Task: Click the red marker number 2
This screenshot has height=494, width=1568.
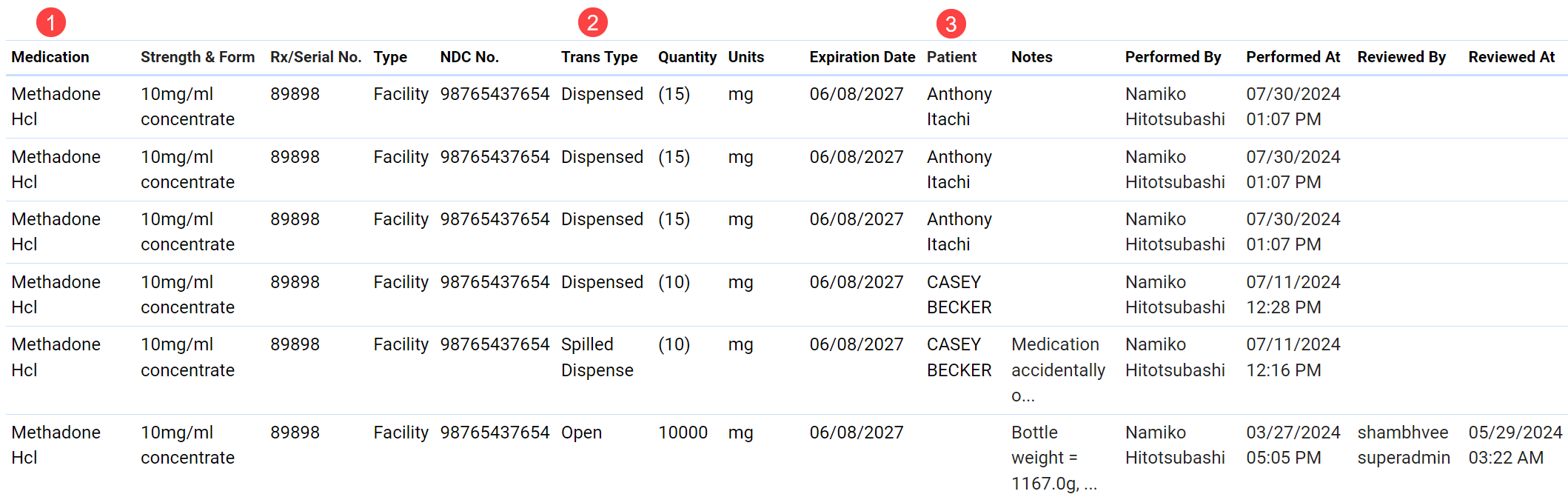Action: pos(592,22)
